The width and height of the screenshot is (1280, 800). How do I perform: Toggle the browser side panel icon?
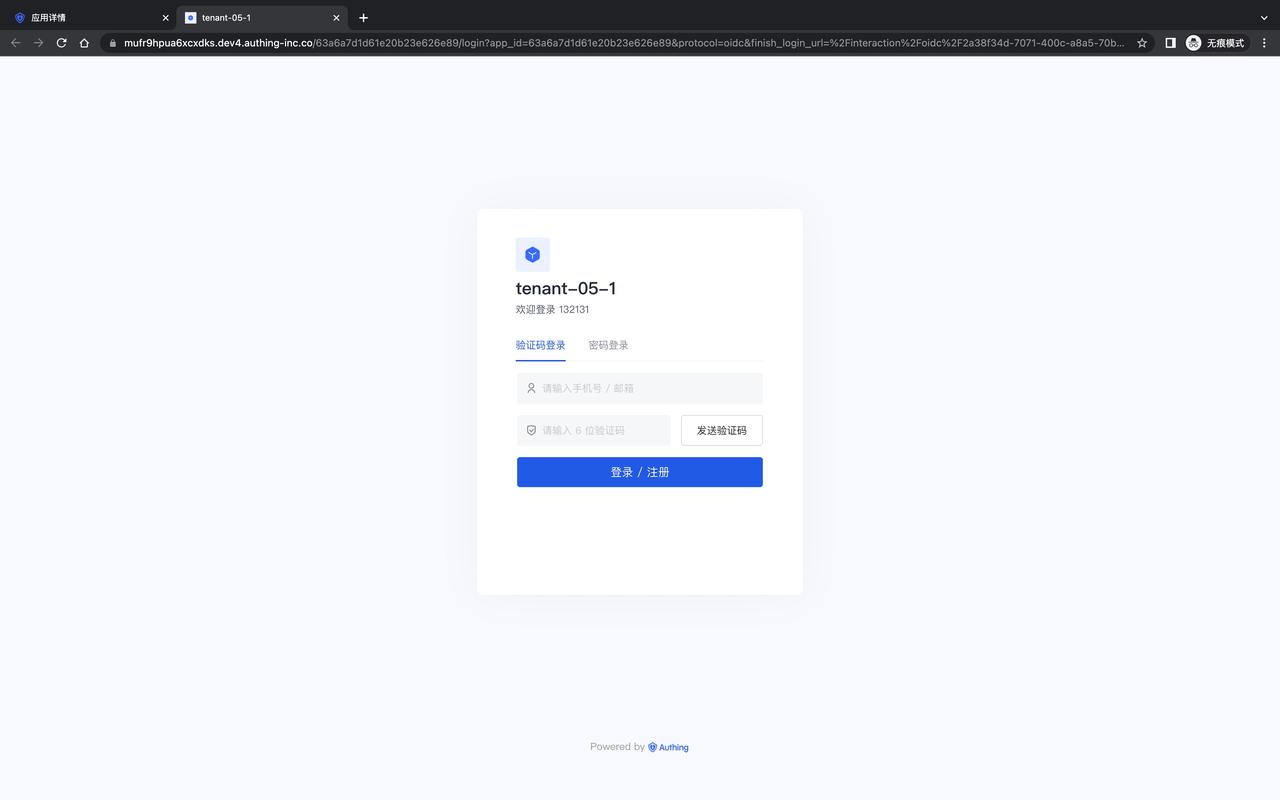(x=1170, y=43)
